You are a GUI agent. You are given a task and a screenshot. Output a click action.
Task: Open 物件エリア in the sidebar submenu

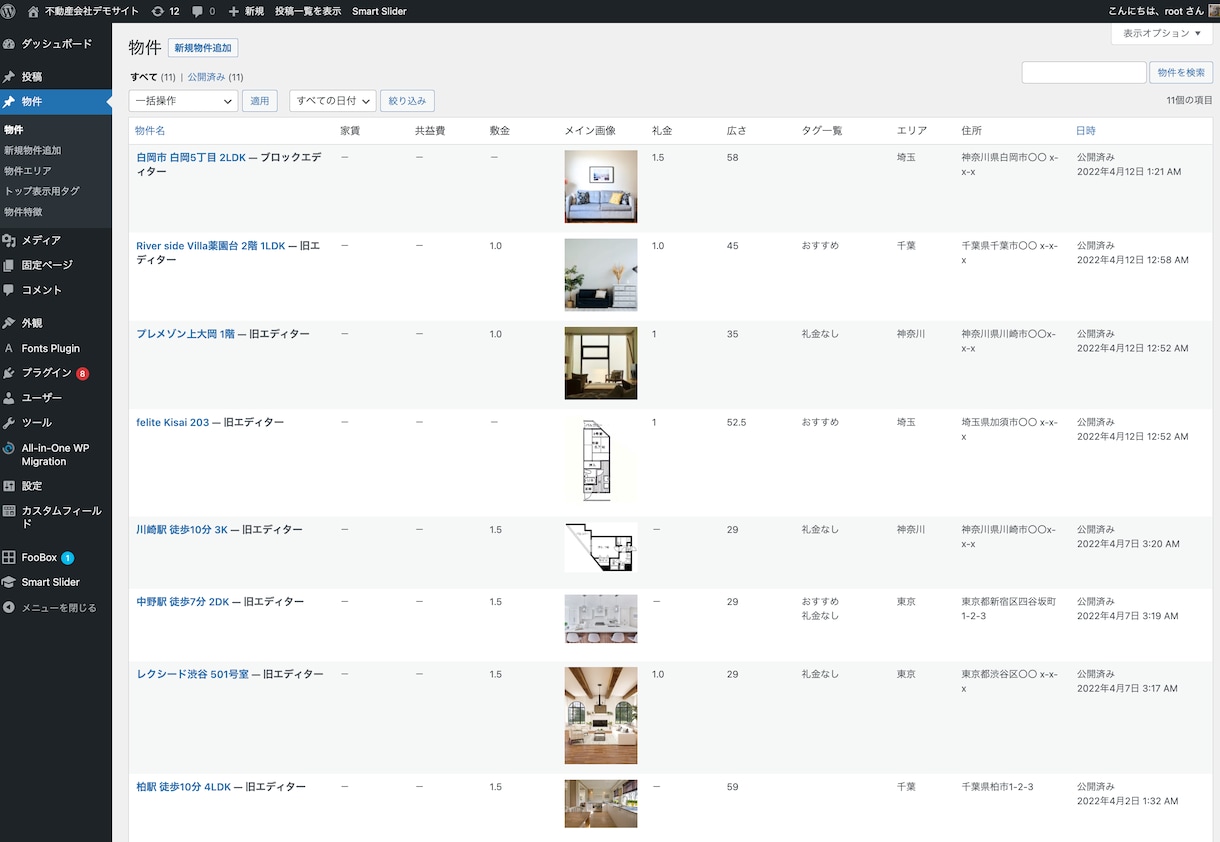(x=28, y=171)
